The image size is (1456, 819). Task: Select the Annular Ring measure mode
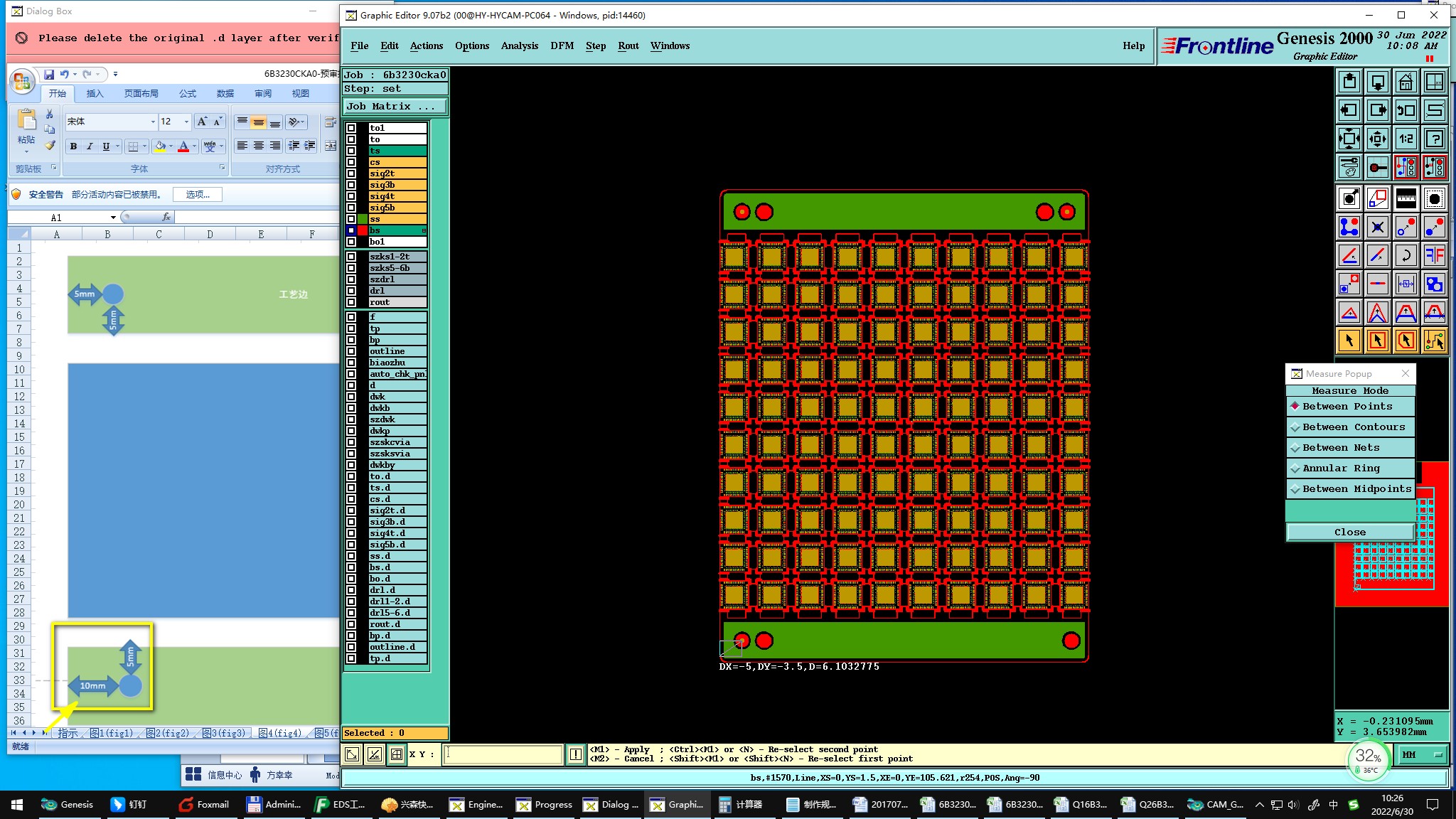click(x=1340, y=469)
